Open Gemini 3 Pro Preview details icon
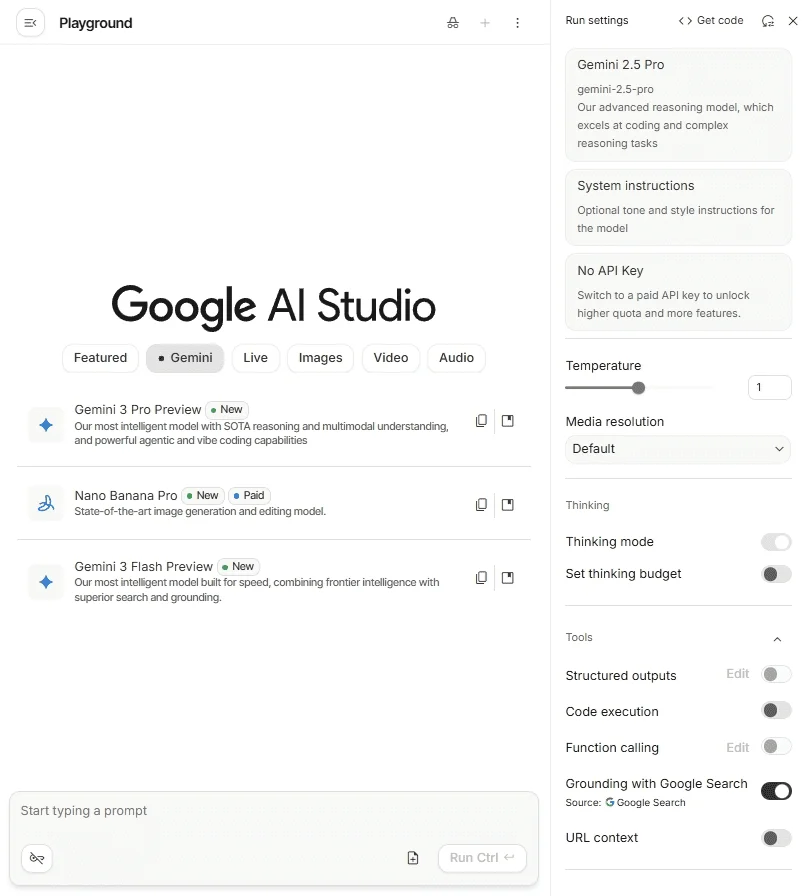The image size is (802, 896). pyautogui.click(x=508, y=421)
